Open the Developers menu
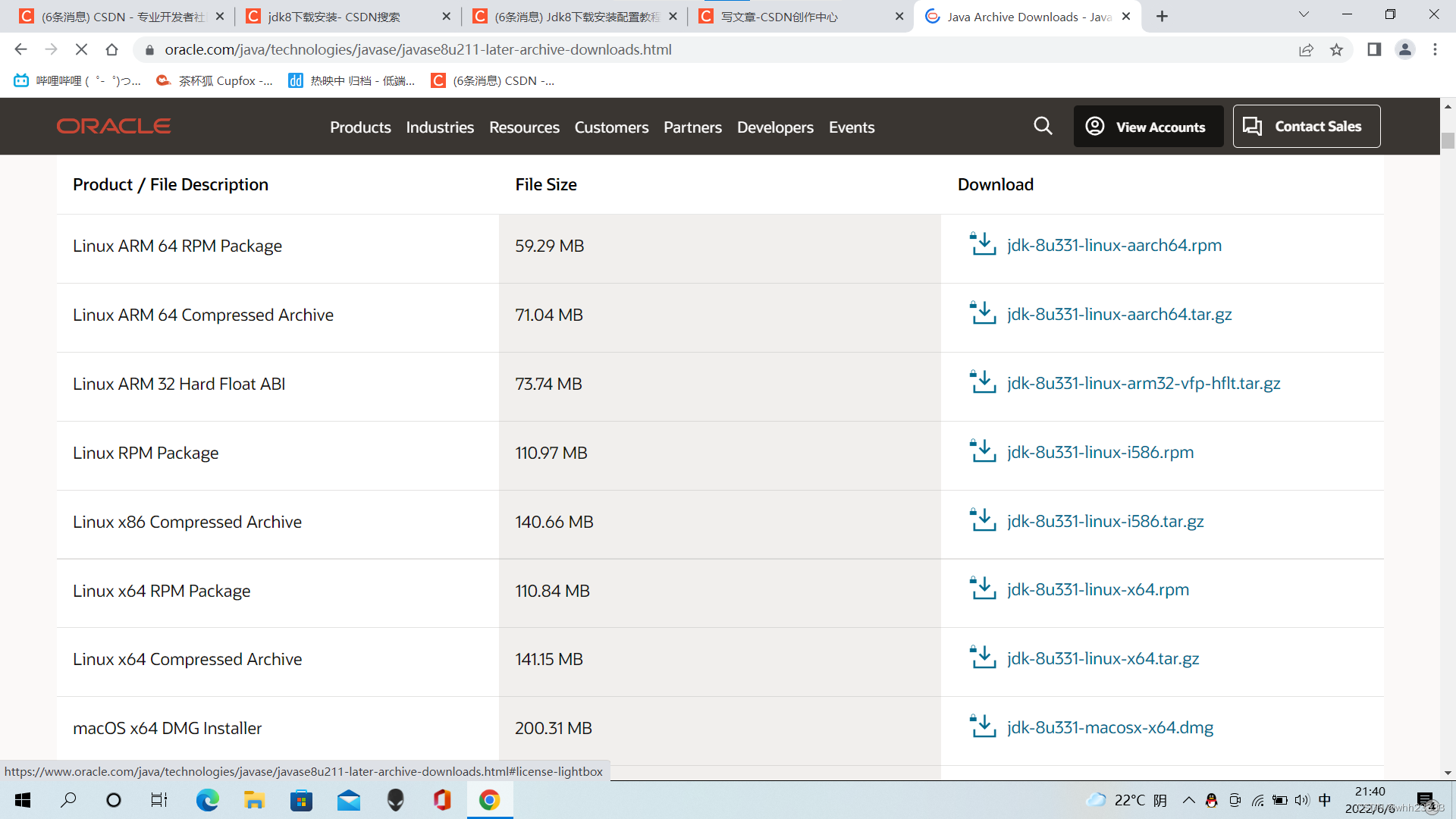This screenshot has width=1456, height=819. click(775, 127)
